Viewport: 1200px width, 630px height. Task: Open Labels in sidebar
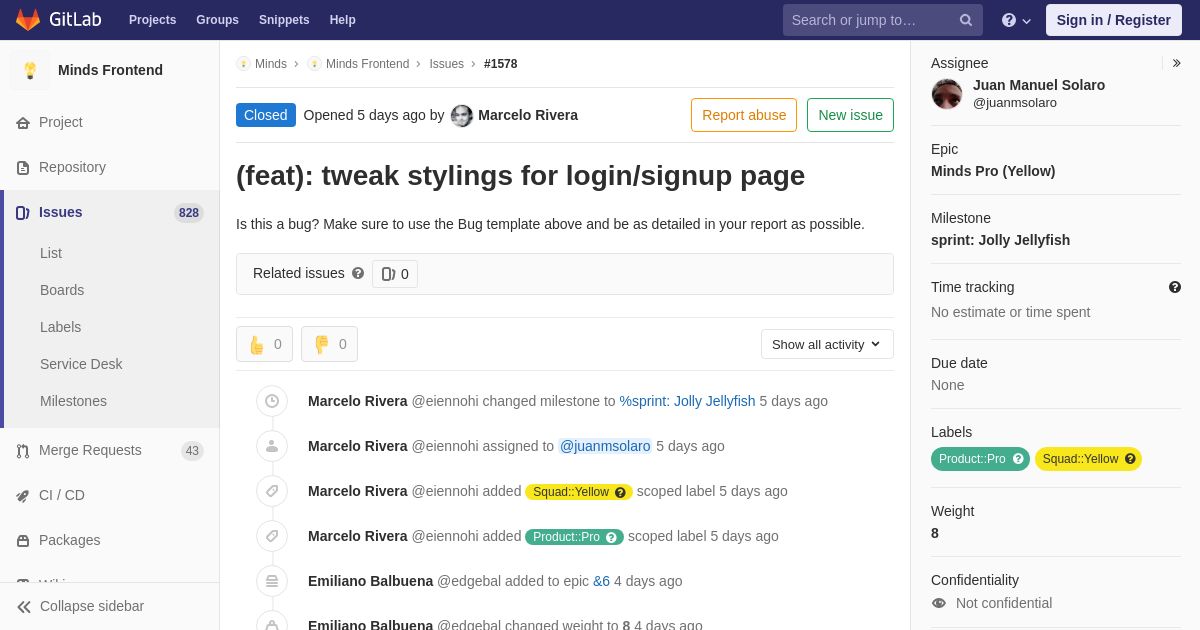[x=60, y=327]
